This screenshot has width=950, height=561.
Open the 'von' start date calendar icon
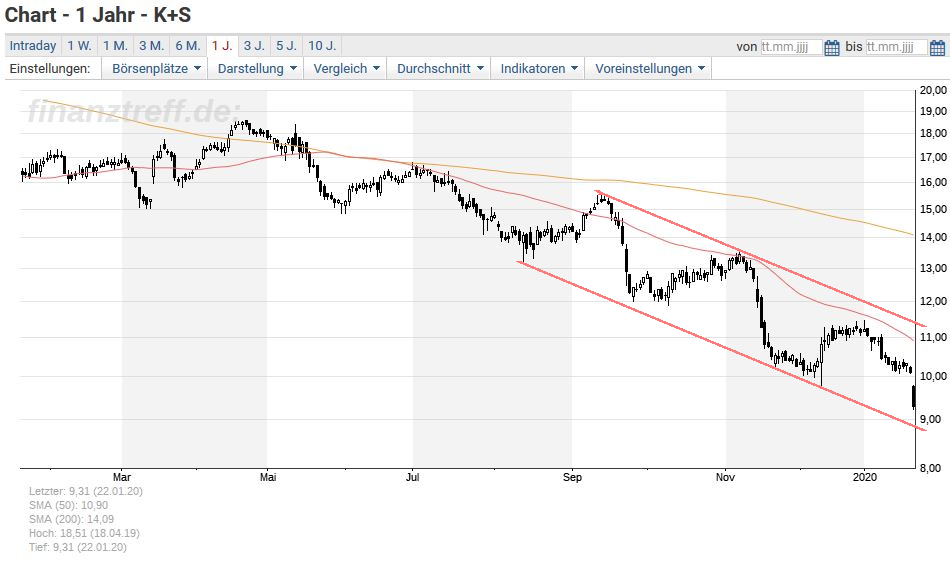pos(832,47)
